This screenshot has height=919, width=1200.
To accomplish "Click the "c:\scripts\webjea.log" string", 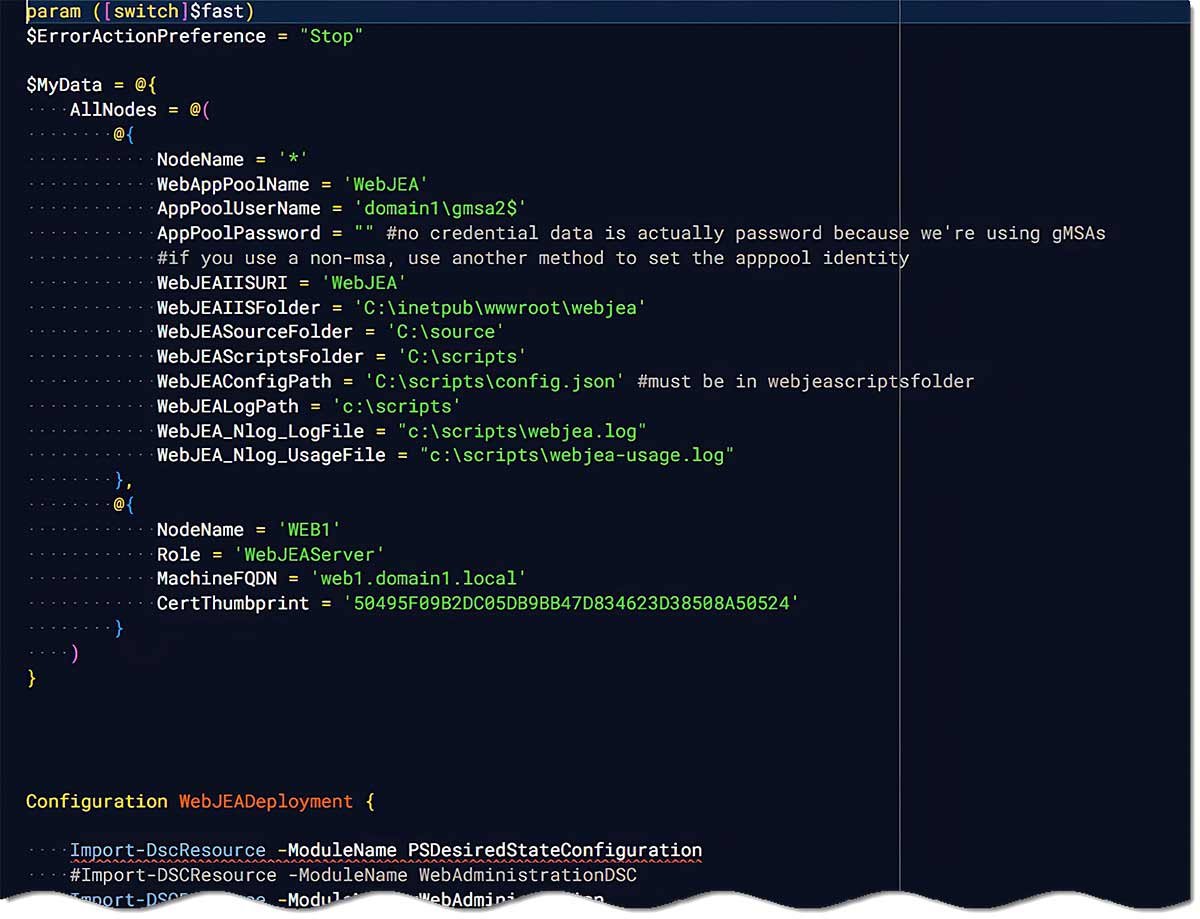I will point(522,430).
